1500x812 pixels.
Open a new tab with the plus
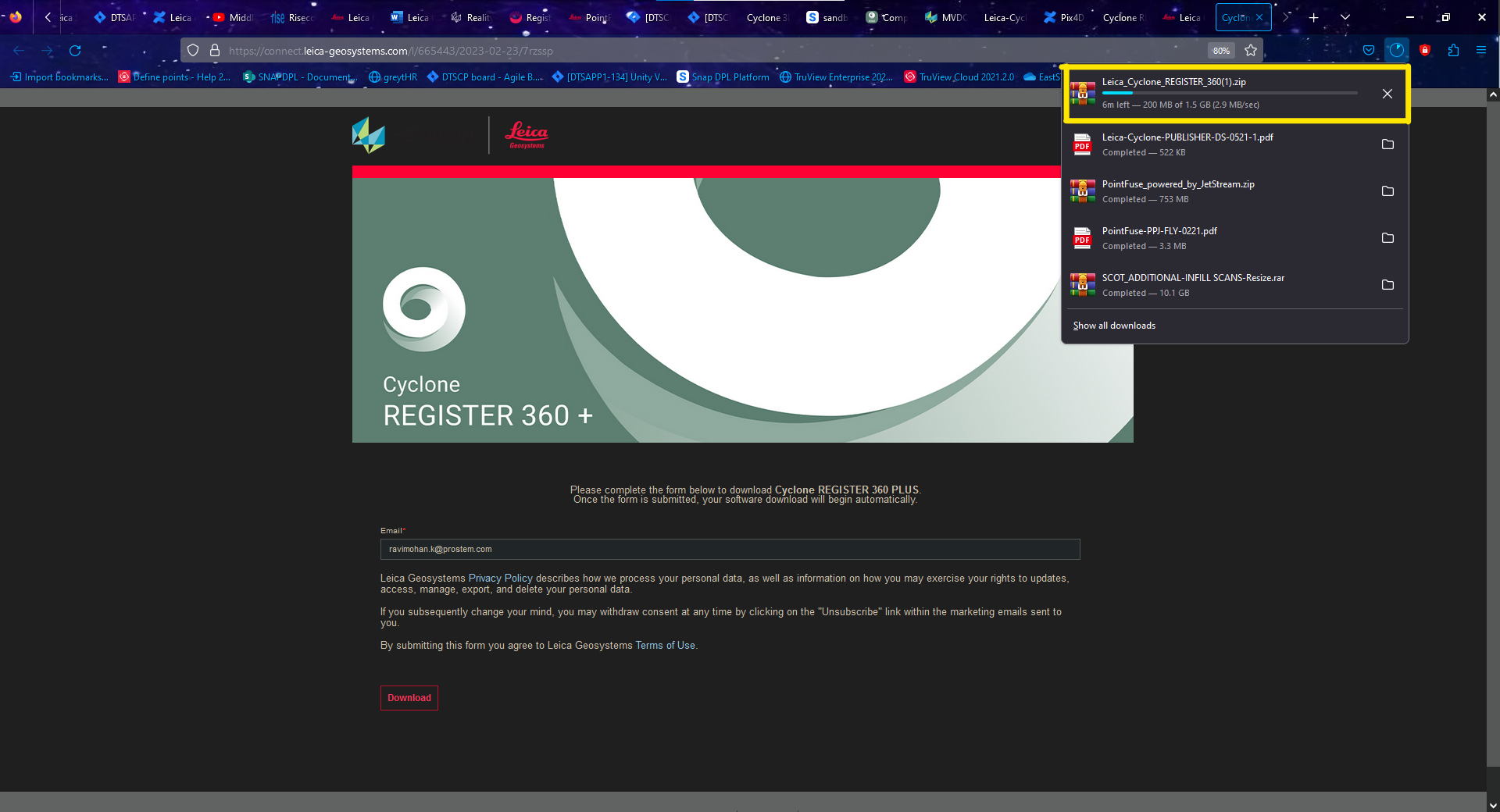1314,17
